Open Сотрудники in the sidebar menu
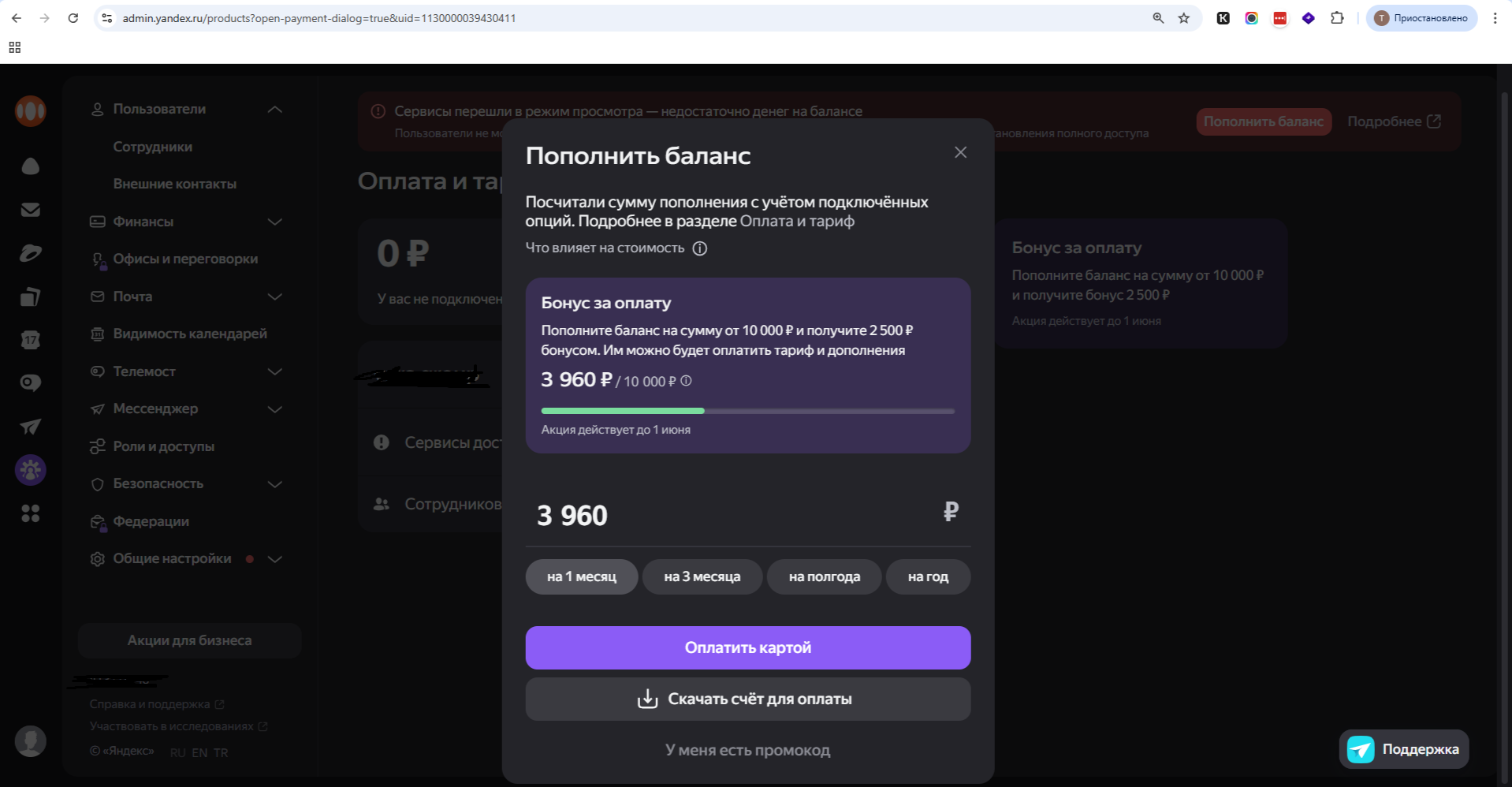 click(x=152, y=147)
